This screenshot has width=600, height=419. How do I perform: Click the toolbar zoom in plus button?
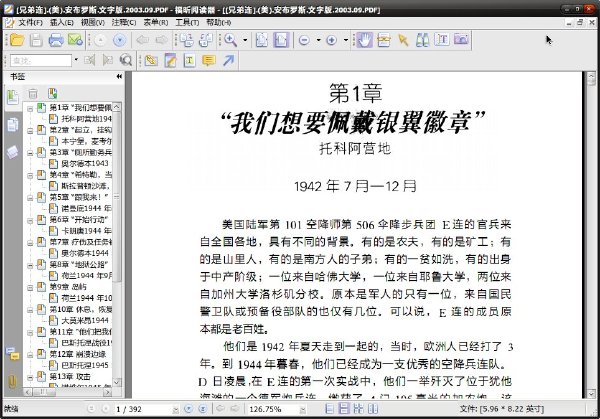tap(331, 40)
